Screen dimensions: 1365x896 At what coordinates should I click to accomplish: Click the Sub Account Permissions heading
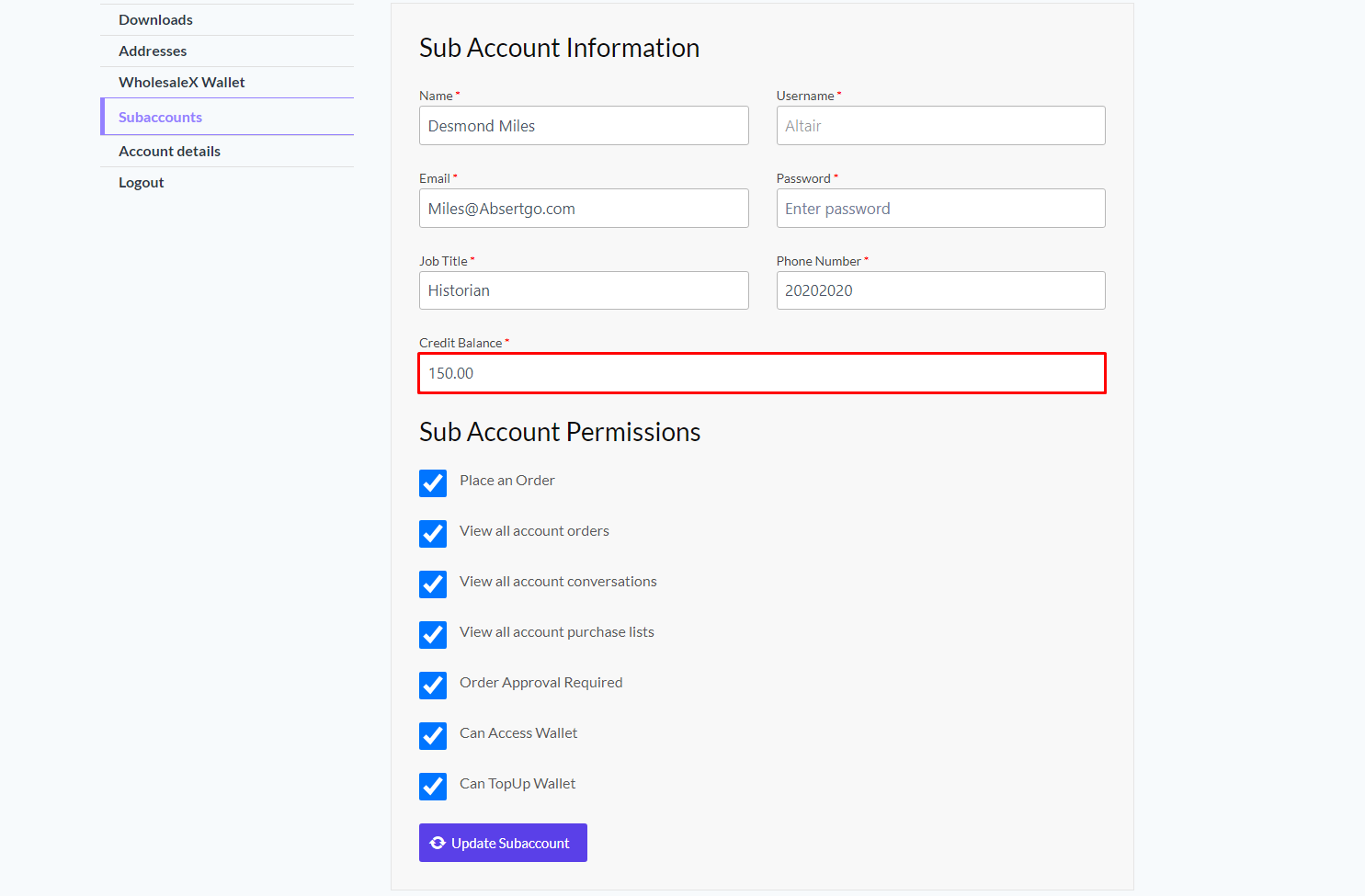[x=560, y=432]
